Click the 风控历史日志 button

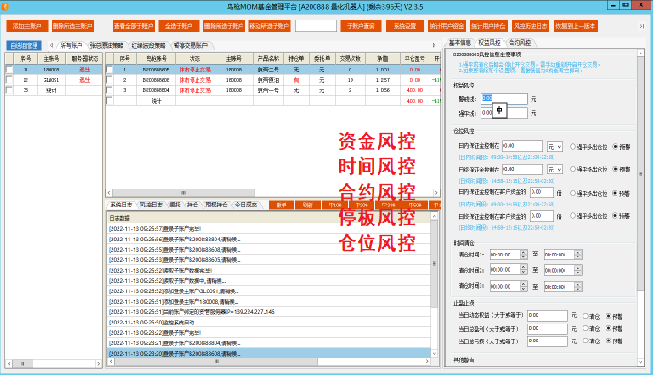coord(531,26)
